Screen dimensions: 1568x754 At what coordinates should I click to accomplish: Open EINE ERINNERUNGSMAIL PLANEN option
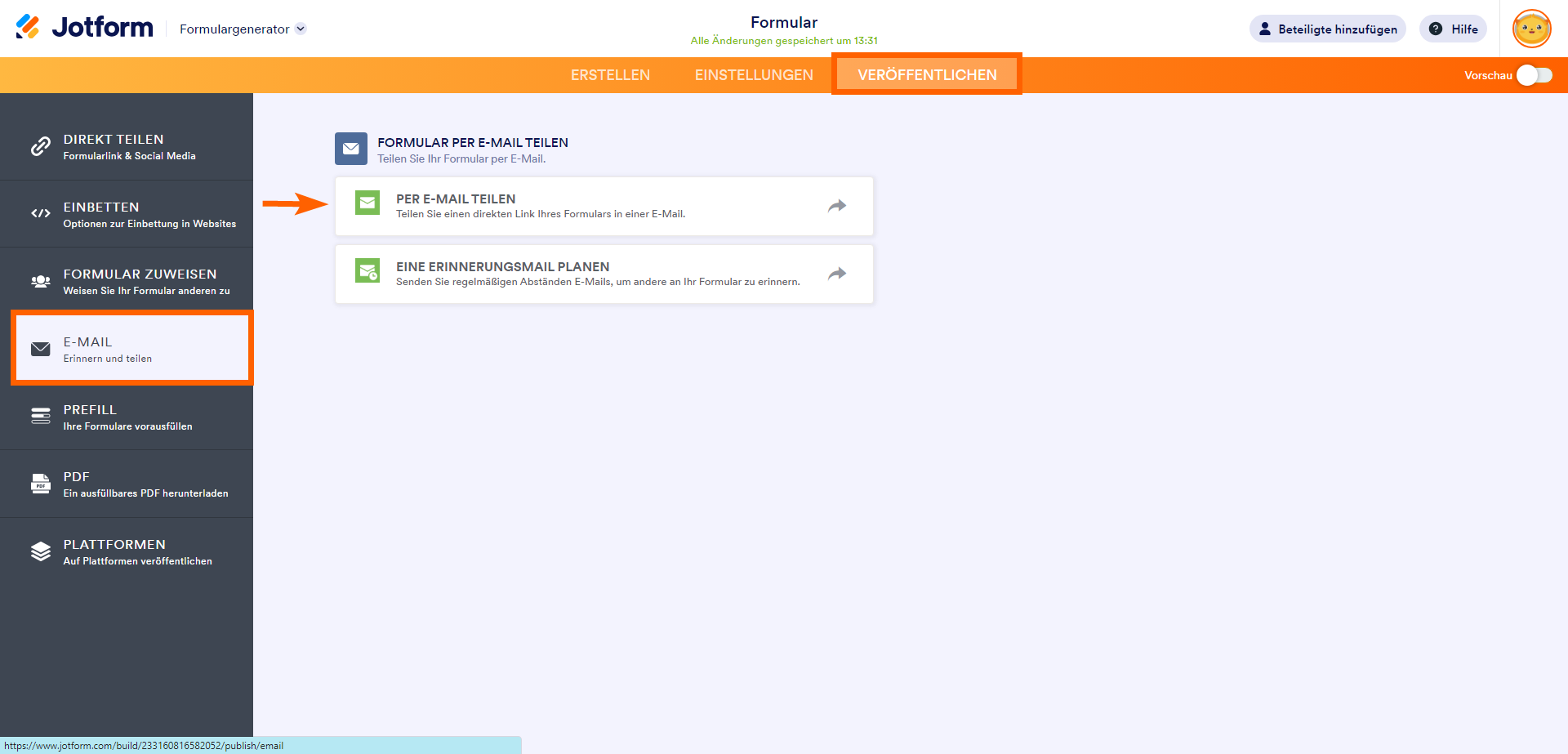click(604, 274)
